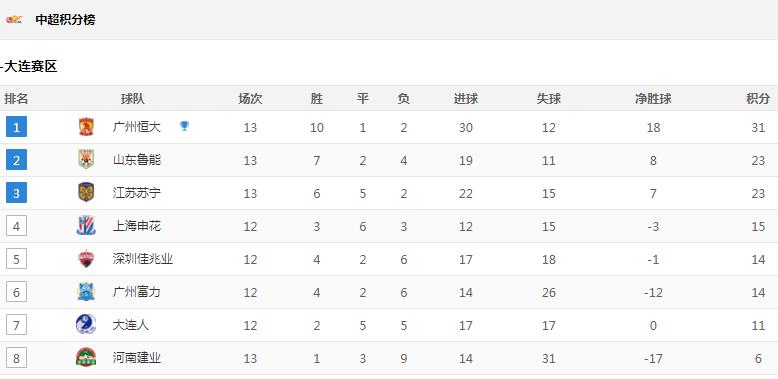Click the 深圳佳兆业 team crest

tap(86, 258)
